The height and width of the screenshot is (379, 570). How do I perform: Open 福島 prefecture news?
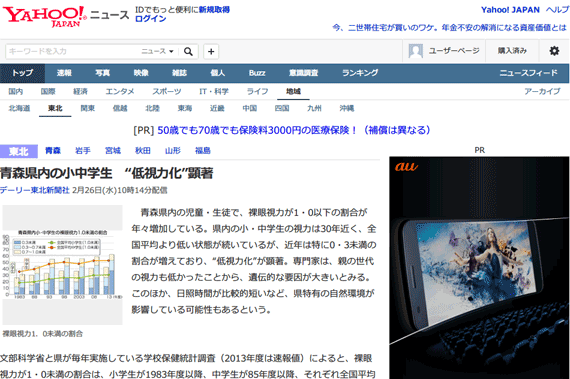203,150
